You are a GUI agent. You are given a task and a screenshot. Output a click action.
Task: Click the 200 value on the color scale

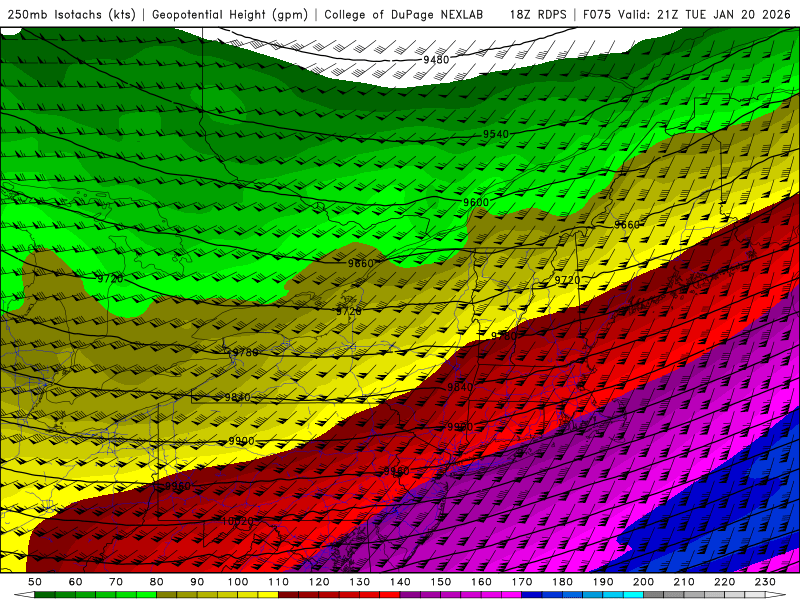[x=643, y=582]
